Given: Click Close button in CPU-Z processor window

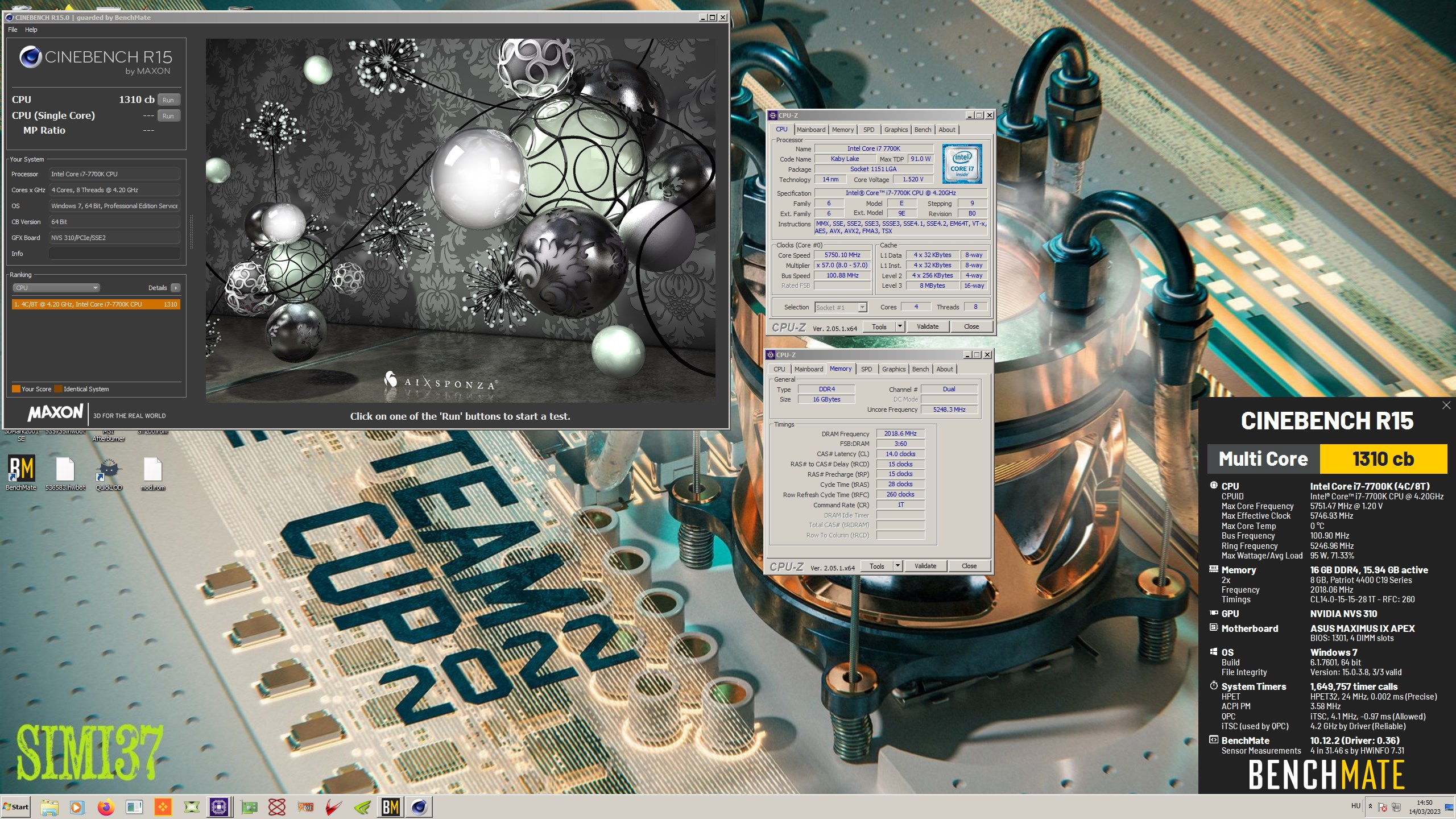Looking at the screenshot, I should point(971,326).
